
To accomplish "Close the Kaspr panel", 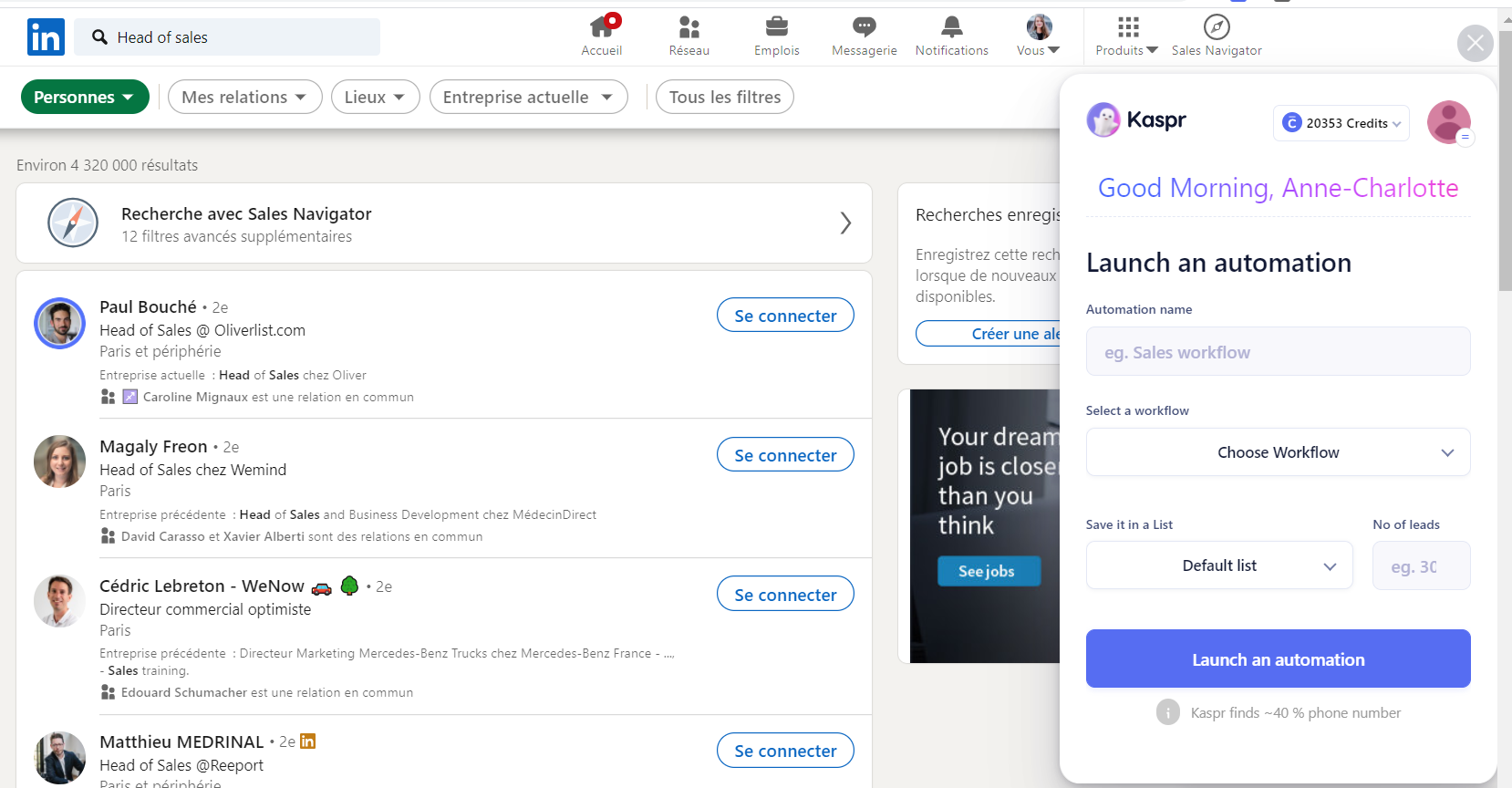I will click(1476, 43).
